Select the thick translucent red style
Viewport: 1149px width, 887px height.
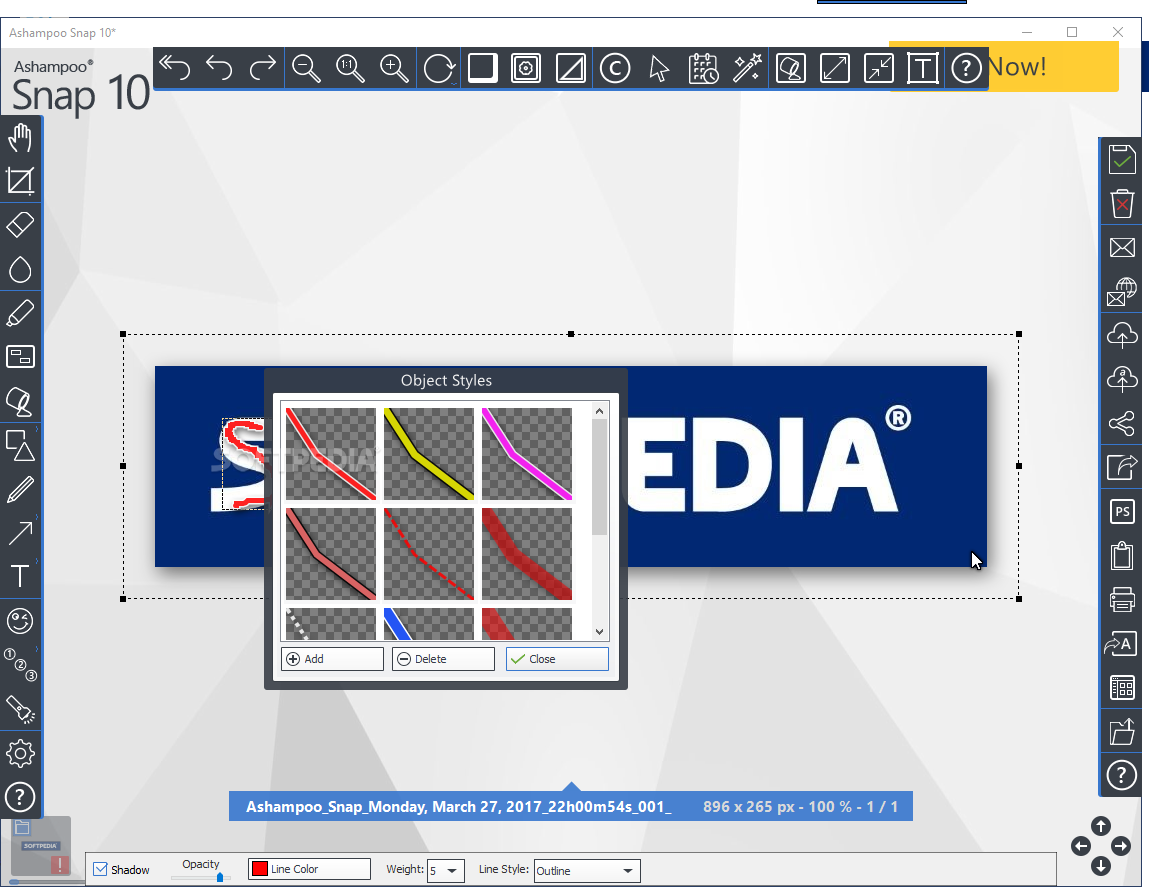pos(527,553)
